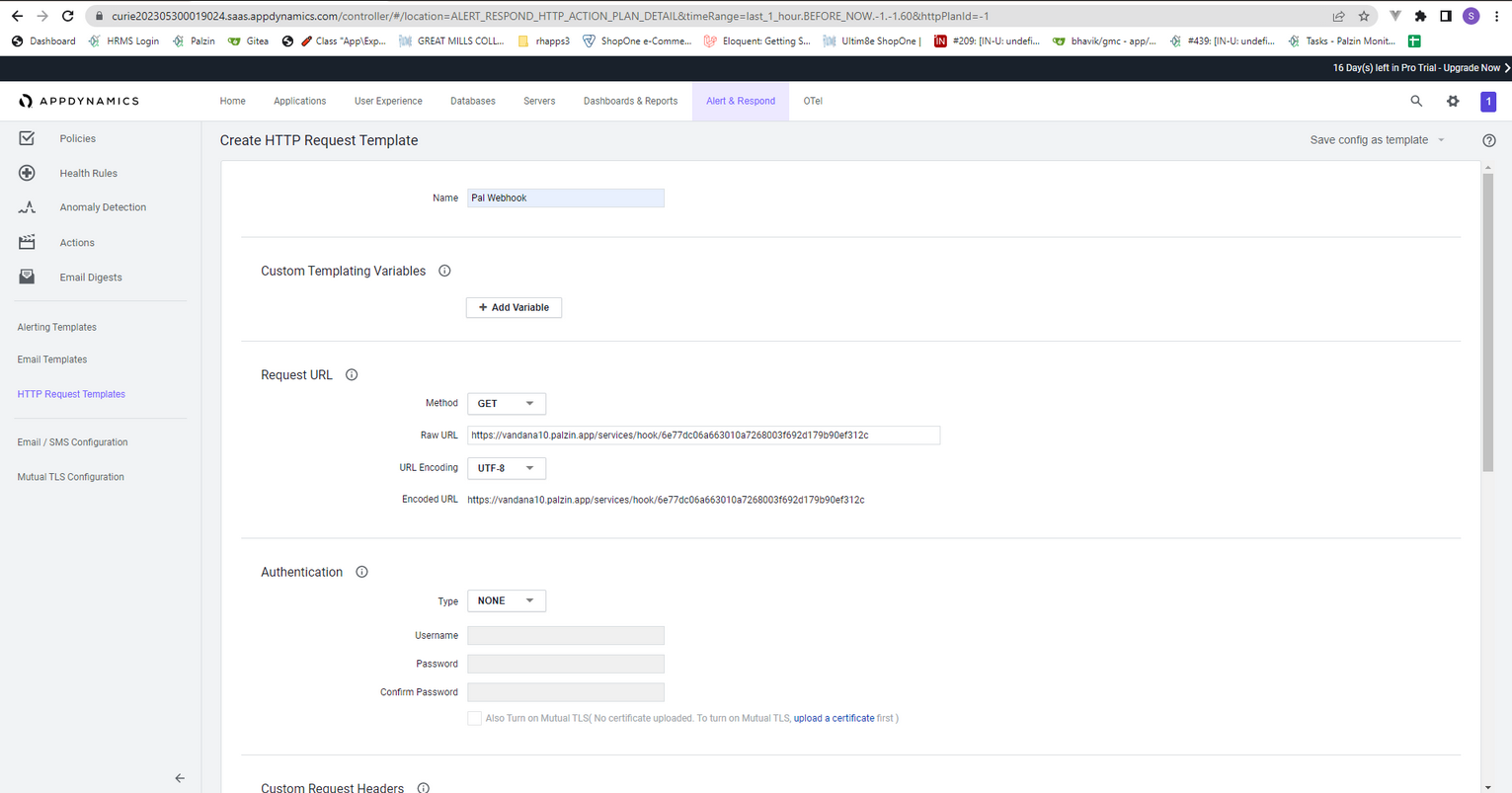The width and height of the screenshot is (1512, 793).
Task: Show info for Authentication section
Action: 361,572
